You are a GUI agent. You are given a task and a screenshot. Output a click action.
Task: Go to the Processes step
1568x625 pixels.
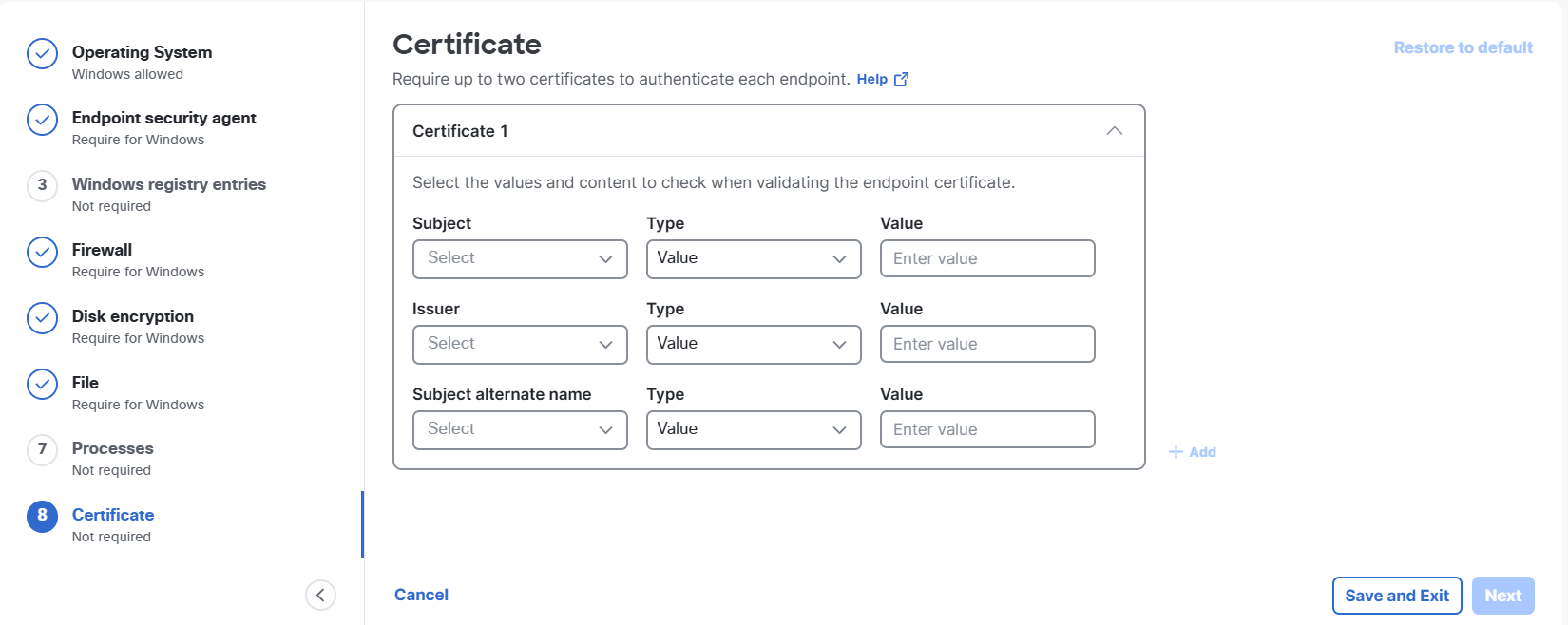(112, 448)
